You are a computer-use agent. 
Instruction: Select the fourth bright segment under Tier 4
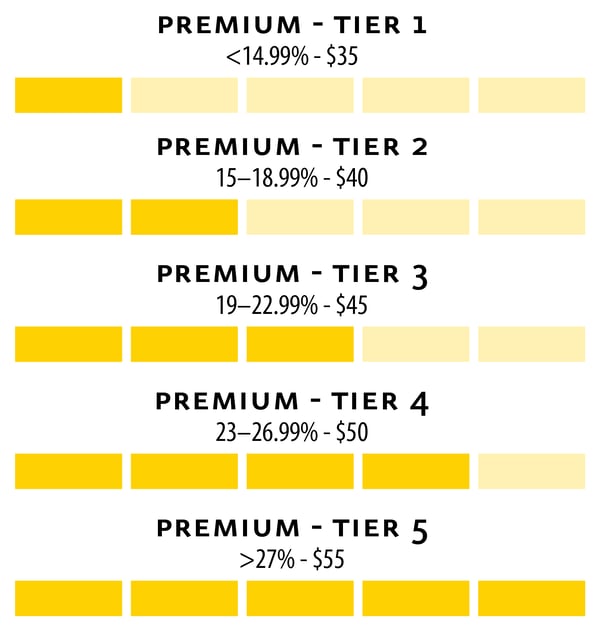tap(415, 471)
